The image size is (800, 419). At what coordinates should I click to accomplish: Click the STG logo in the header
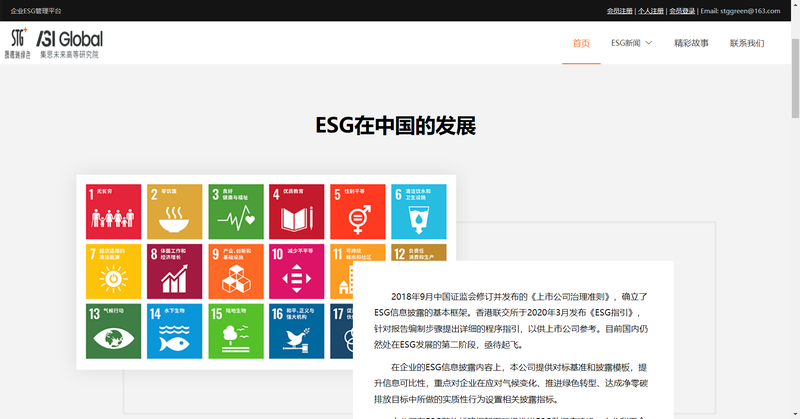point(17,43)
